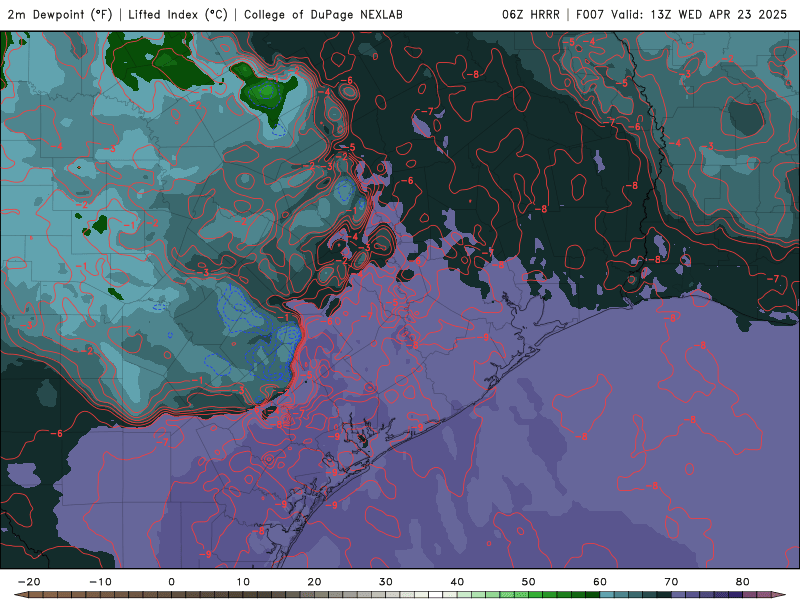Click the "College of DuPage NEXLAB" label
This screenshot has height=600, width=800.
click(323, 14)
